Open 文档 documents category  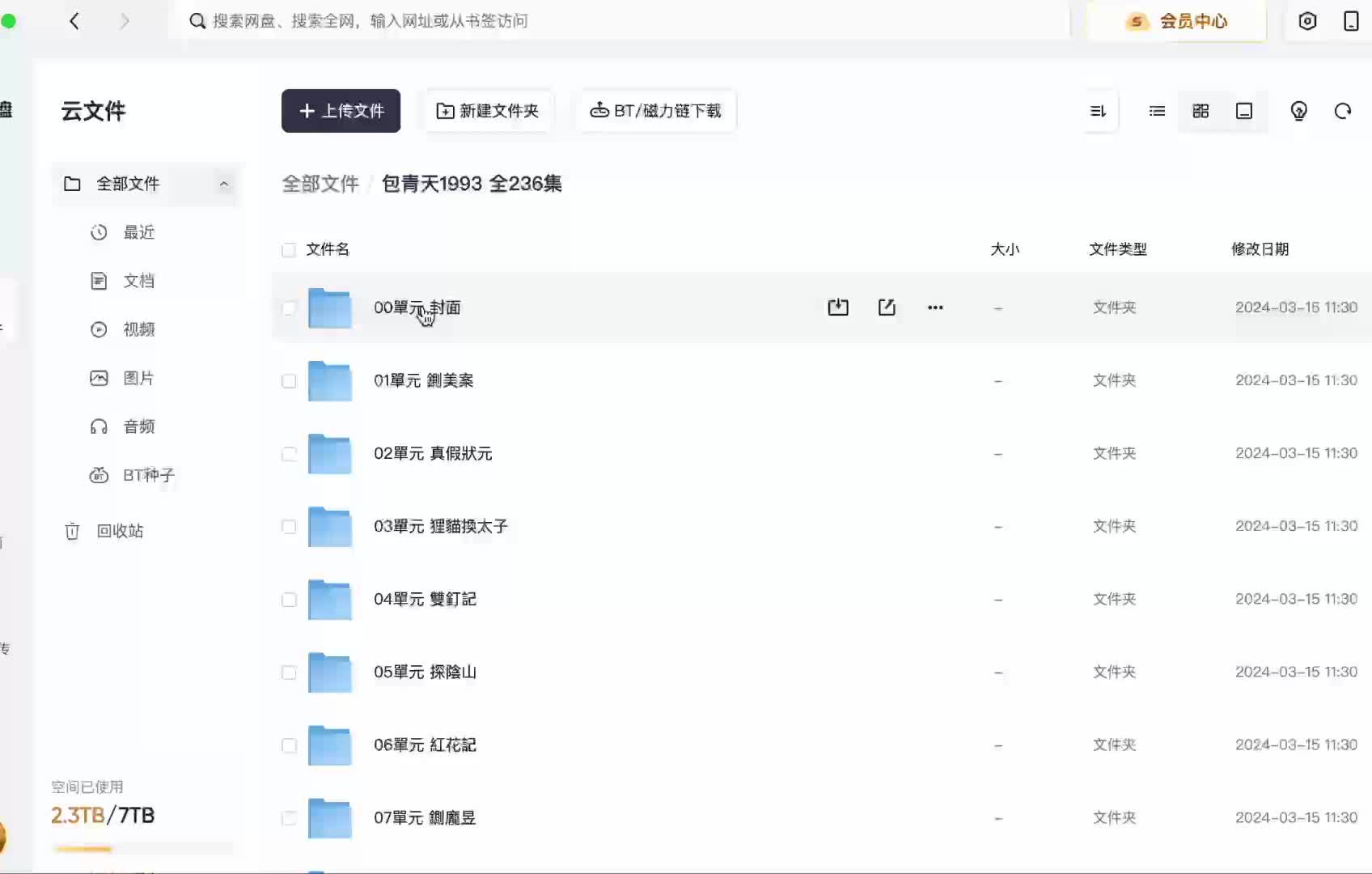pos(139,281)
